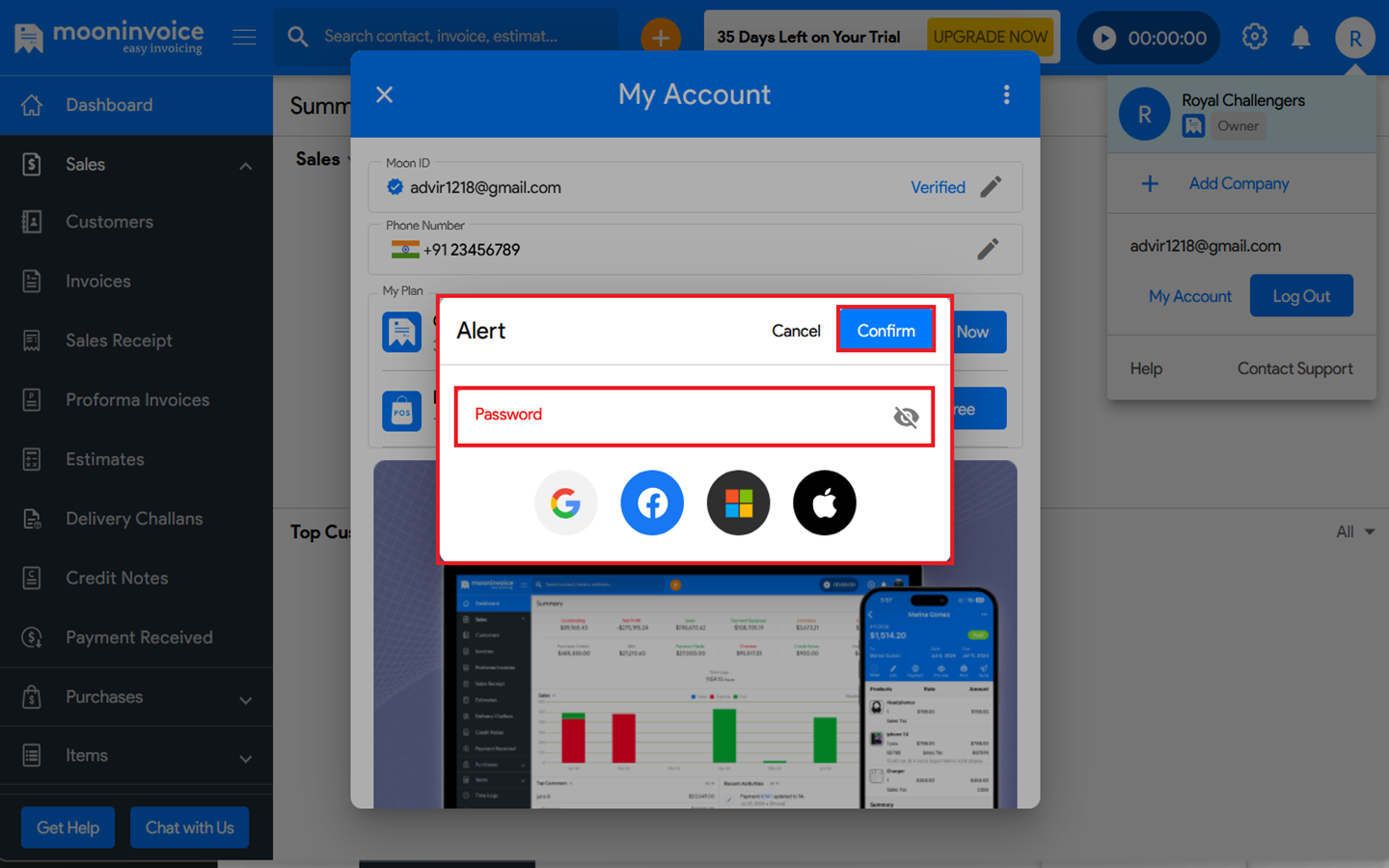The image size is (1389, 868).
Task: Collapse the Sales sidebar section
Action: click(246, 165)
